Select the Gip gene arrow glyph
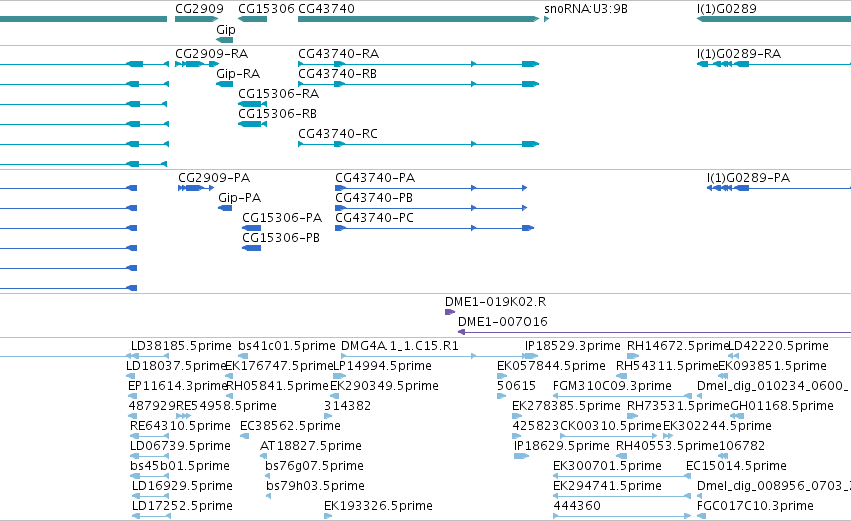The image size is (851, 521). coord(224,40)
